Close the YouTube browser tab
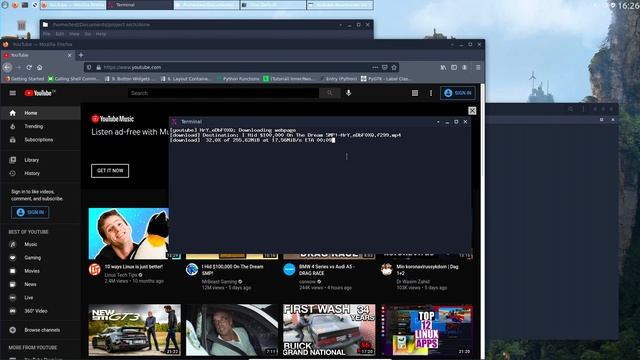The height and width of the screenshot is (360, 640). (x=69, y=55)
